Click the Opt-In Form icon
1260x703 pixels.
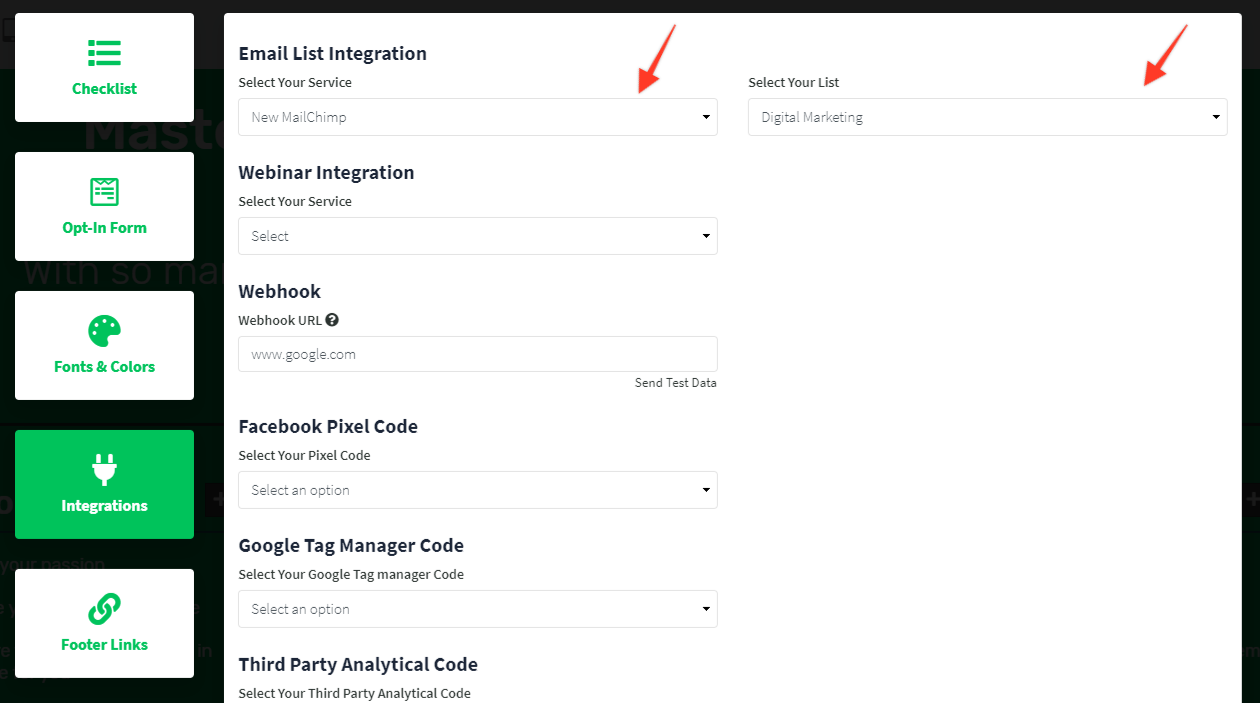pyautogui.click(x=104, y=191)
